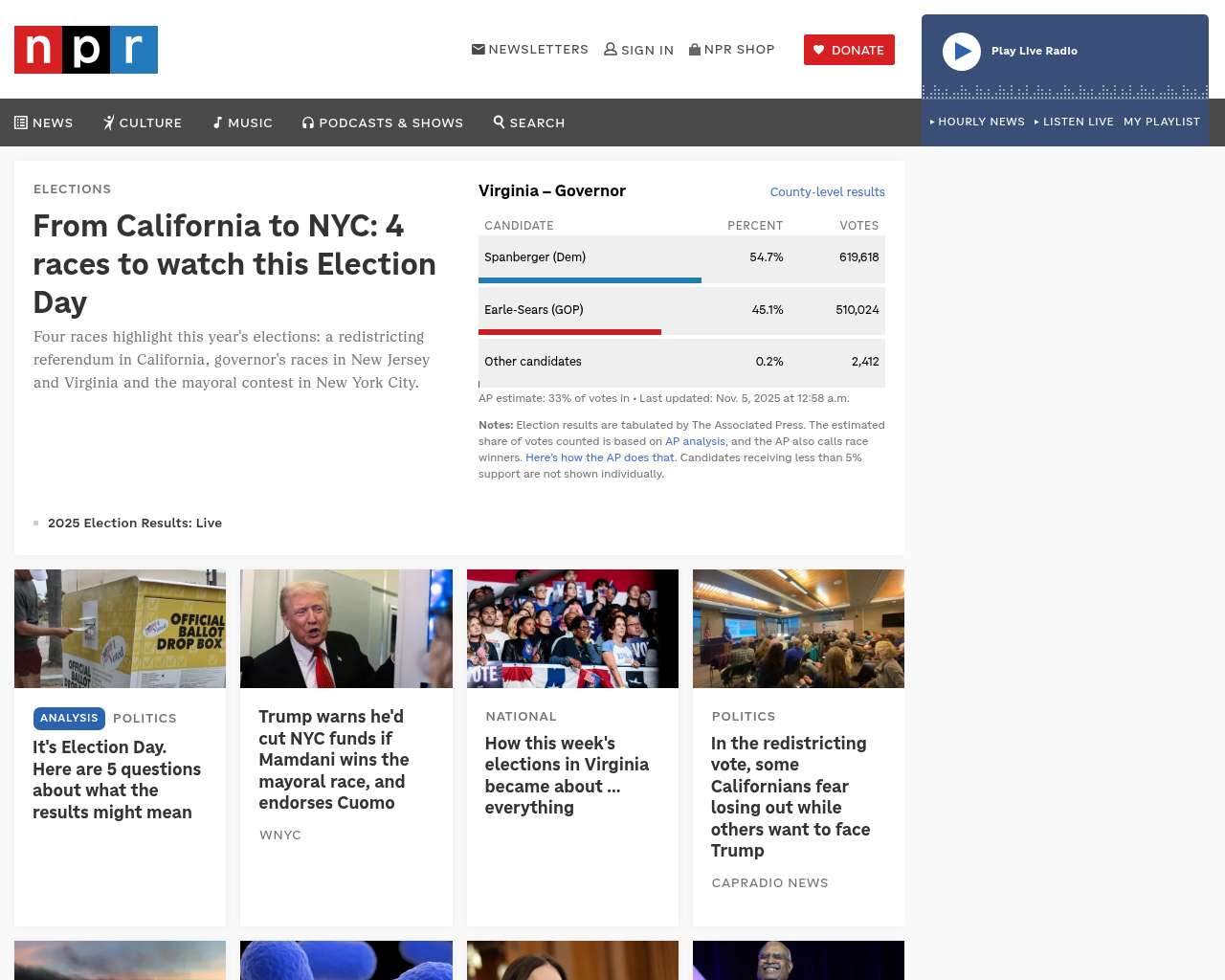This screenshot has width=1225, height=980.
Task: Open My Playlist
Action: tap(1162, 122)
